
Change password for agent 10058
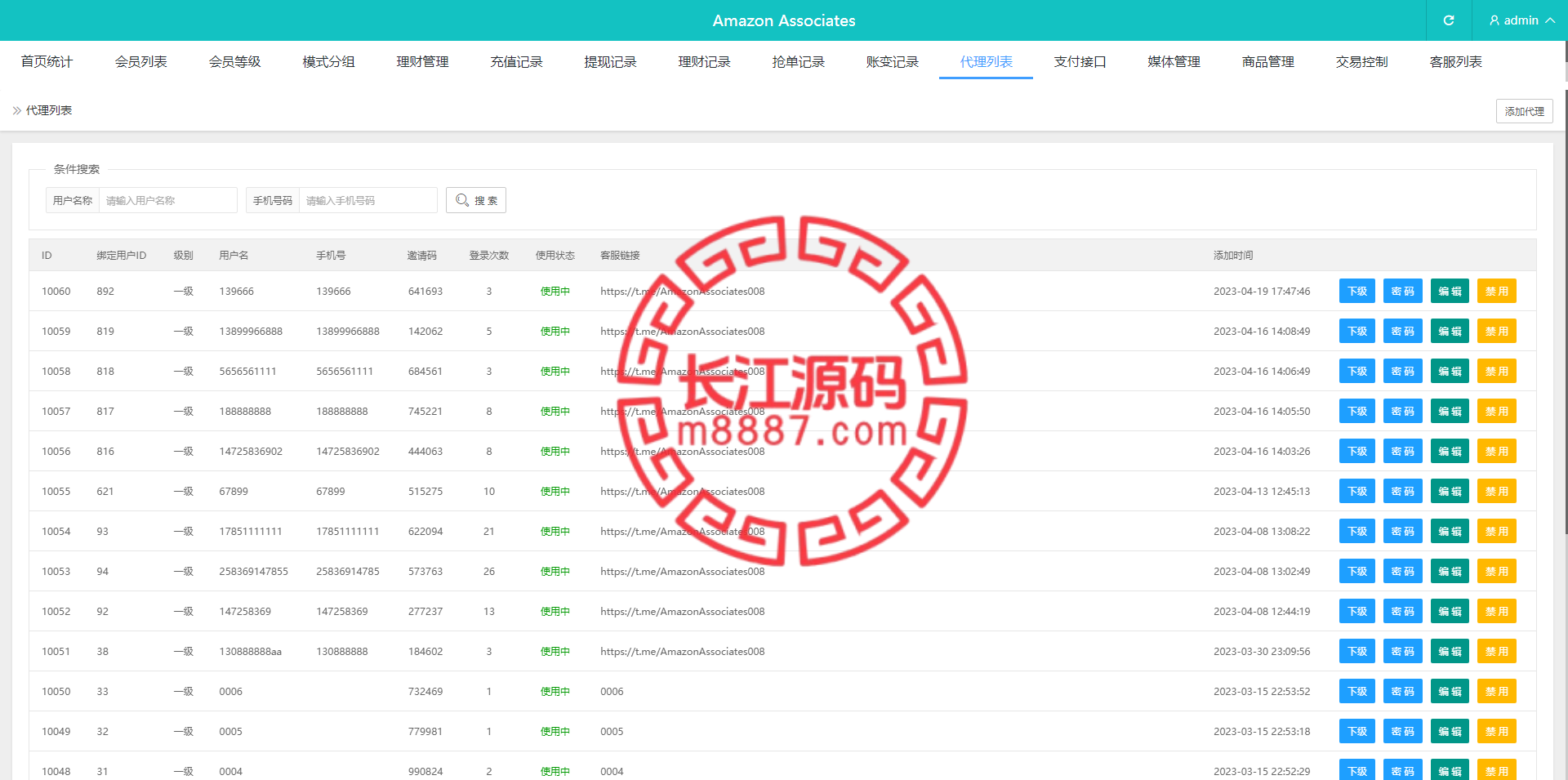[1403, 371]
